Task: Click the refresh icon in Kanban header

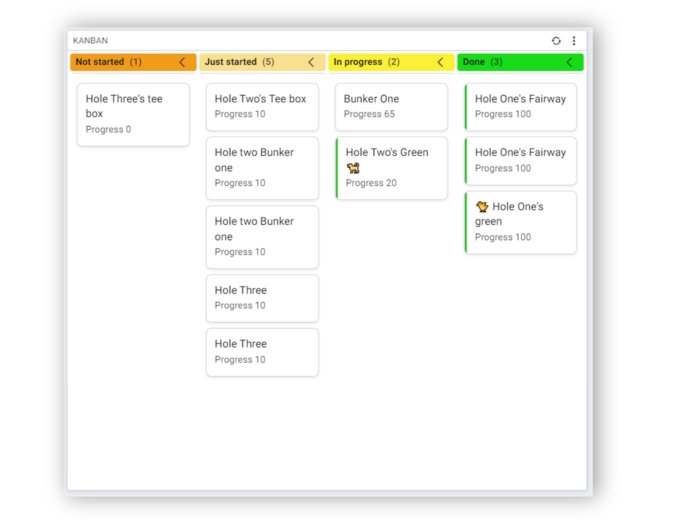Action: coord(556,41)
